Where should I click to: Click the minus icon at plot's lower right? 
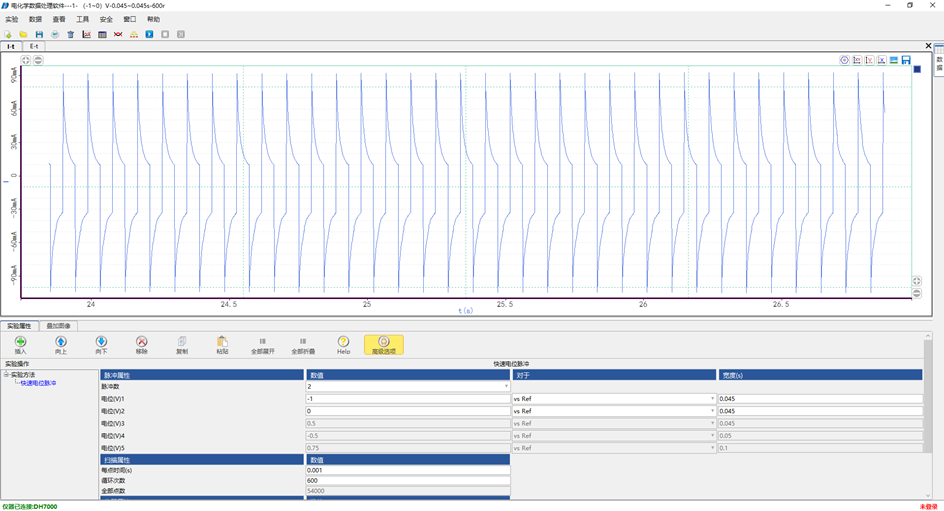[916, 293]
